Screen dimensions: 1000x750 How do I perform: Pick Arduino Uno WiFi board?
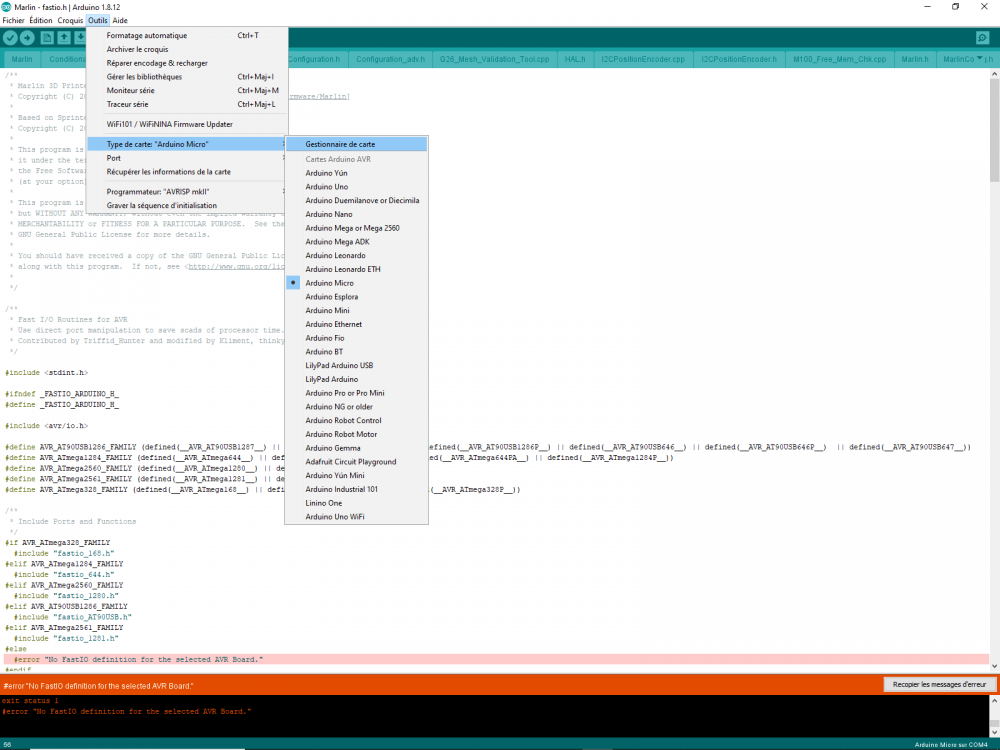(357, 517)
